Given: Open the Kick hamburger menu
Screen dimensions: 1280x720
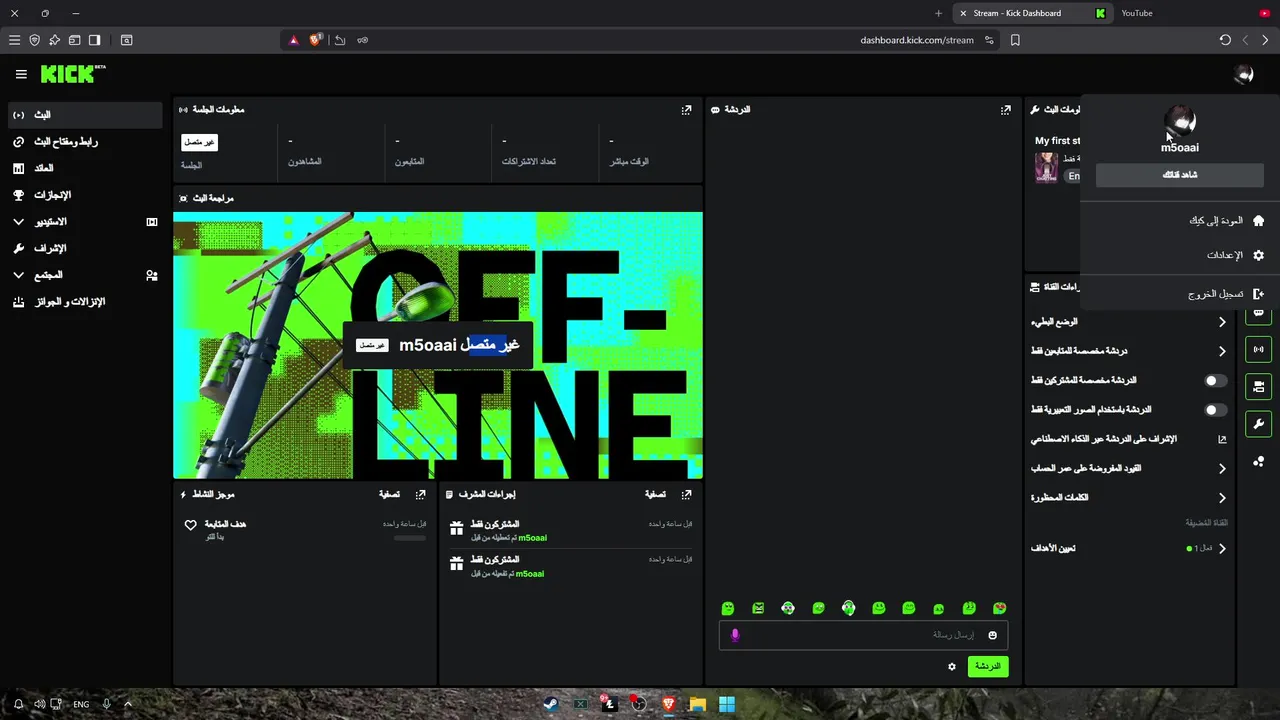Looking at the screenshot, I should click(21, 74).
